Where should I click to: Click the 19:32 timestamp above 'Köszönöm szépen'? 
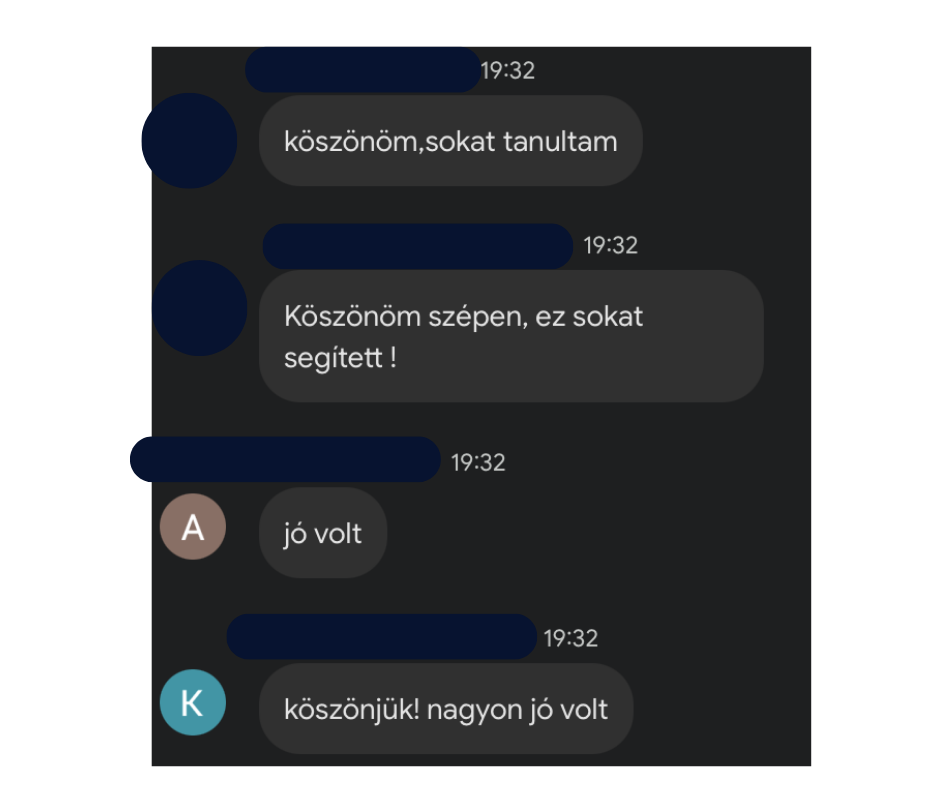tap(610, 245)
